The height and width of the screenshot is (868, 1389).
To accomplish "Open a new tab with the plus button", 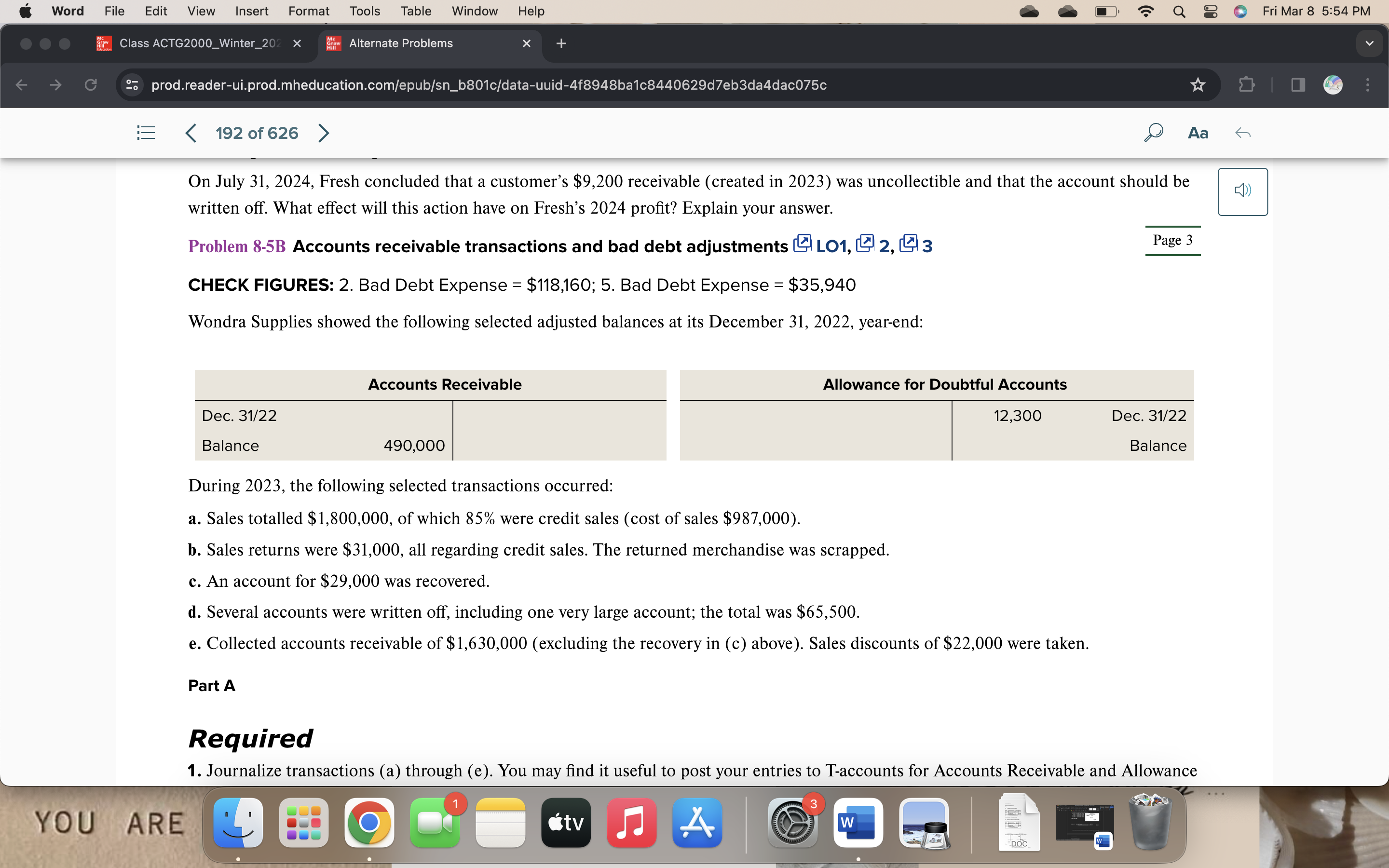I will click(x=561, y=43).
